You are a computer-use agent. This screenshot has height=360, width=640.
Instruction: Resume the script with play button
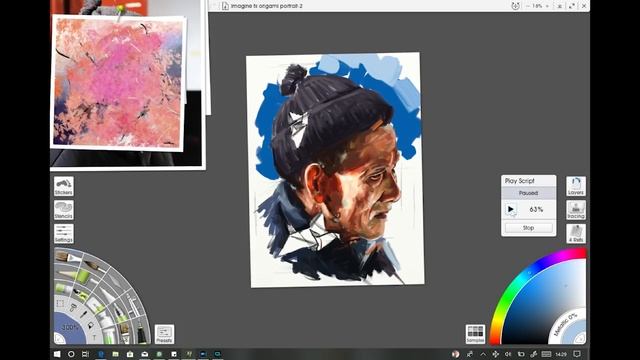(511, 209)
